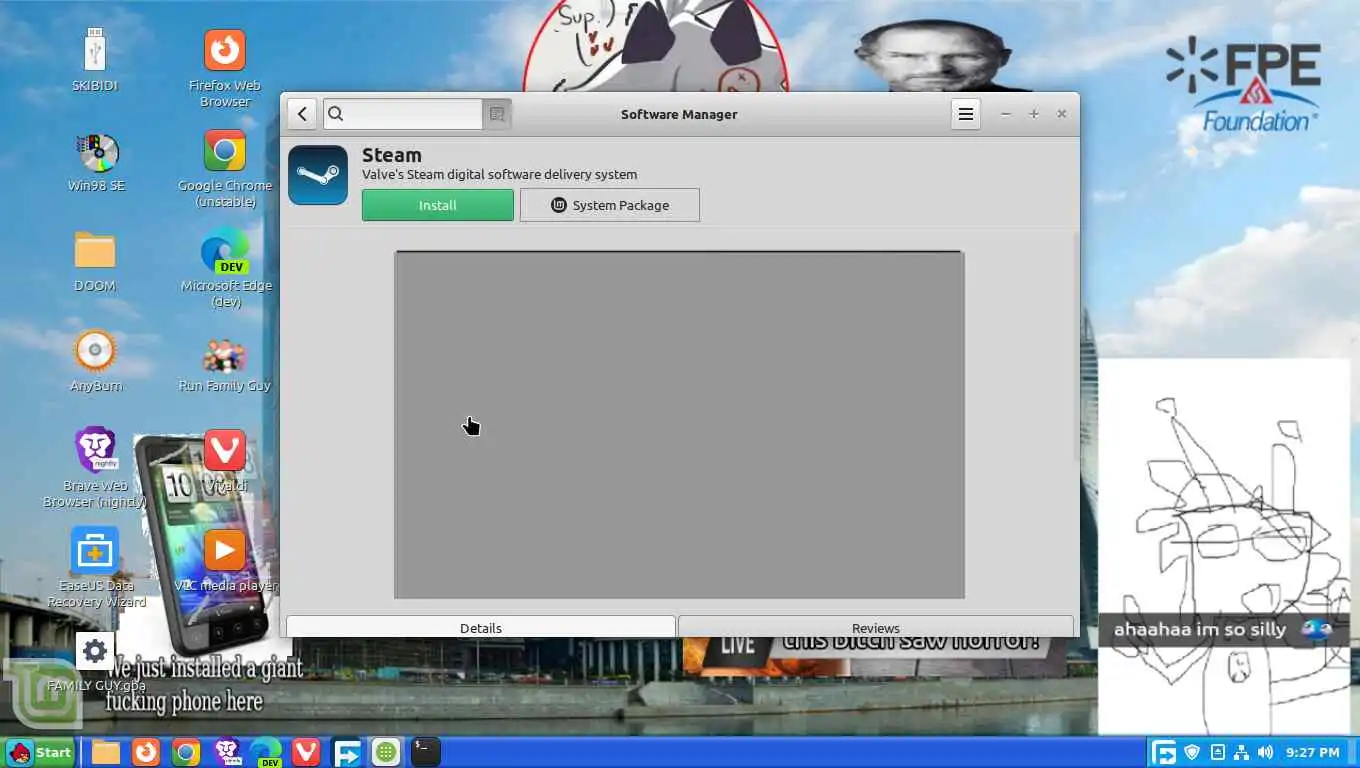Launch Firefox from the taskbar
This screenshot has height=768, width=1360.
pos(146,752)
